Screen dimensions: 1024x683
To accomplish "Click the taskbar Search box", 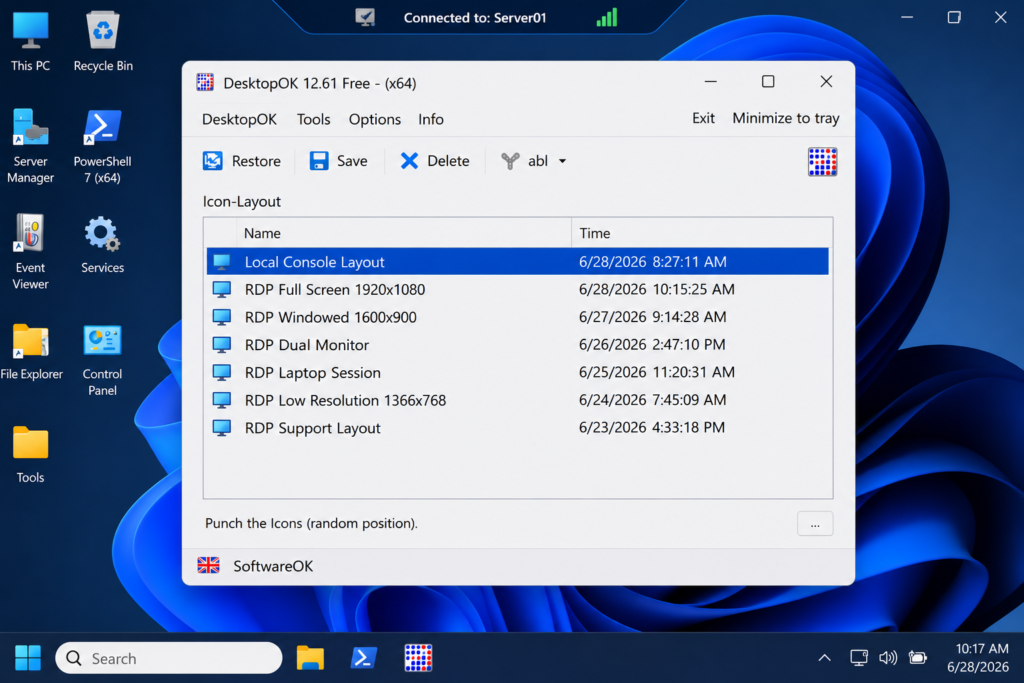I will 168,658.
